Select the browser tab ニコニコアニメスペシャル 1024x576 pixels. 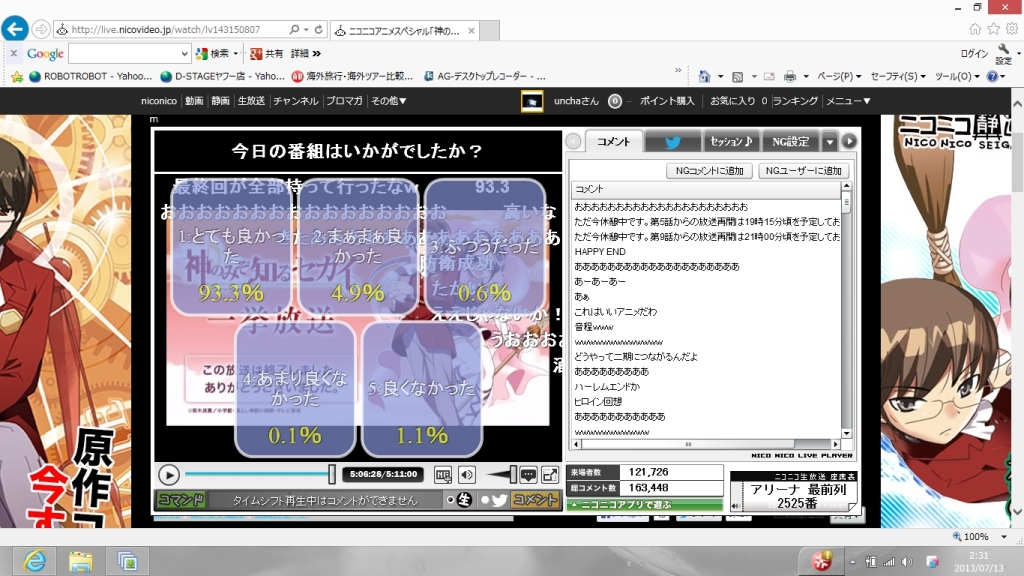[x=406, y=30]
